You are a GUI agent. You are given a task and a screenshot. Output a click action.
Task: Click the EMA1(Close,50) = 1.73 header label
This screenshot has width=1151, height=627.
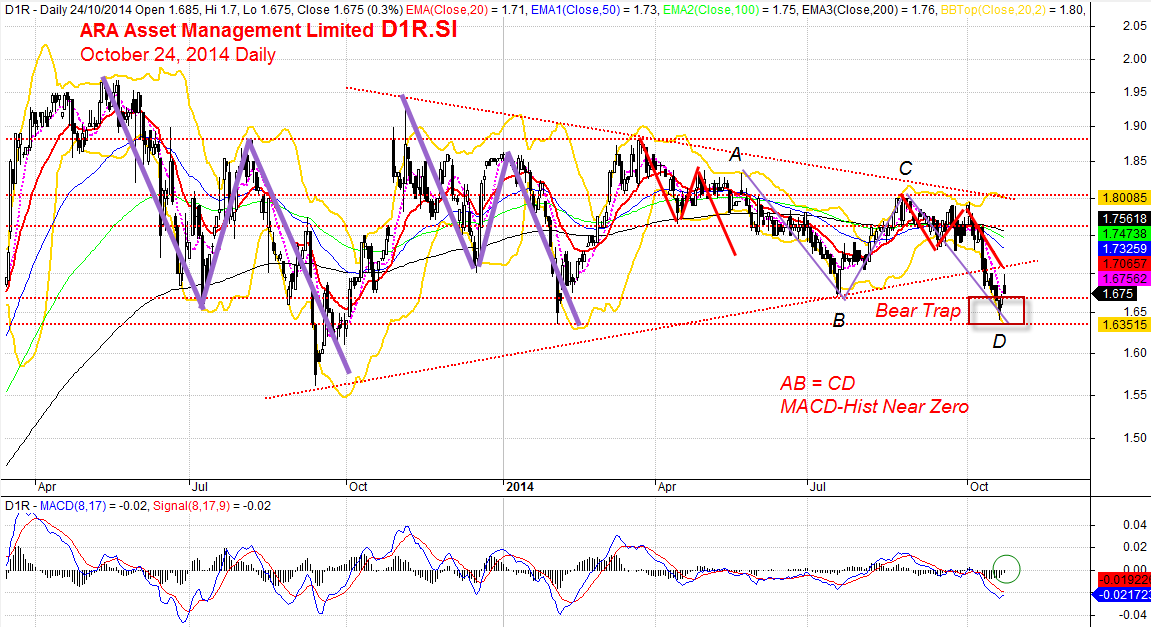(x=595, y=10)
